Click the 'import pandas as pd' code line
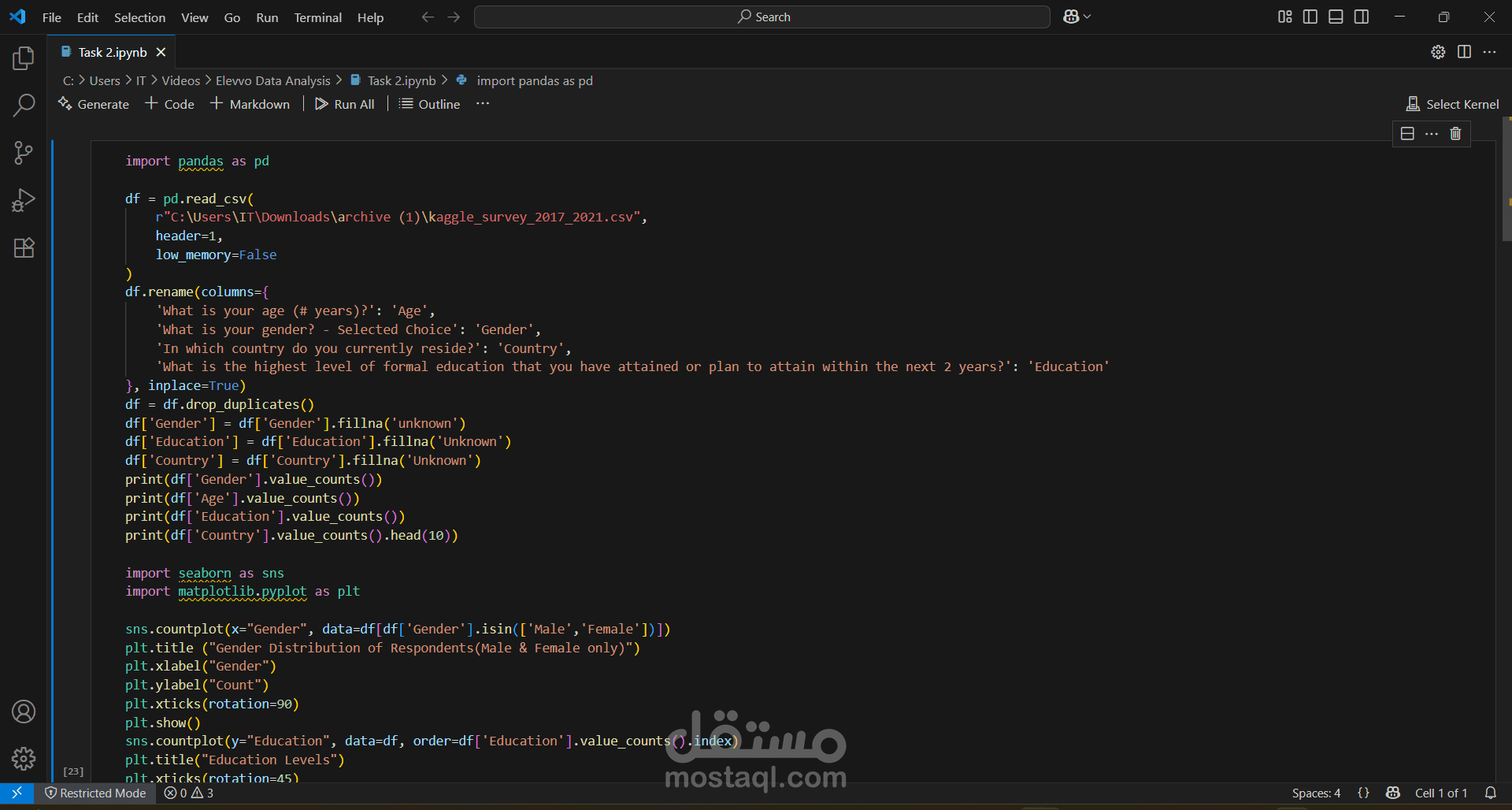 coord(197,161)
